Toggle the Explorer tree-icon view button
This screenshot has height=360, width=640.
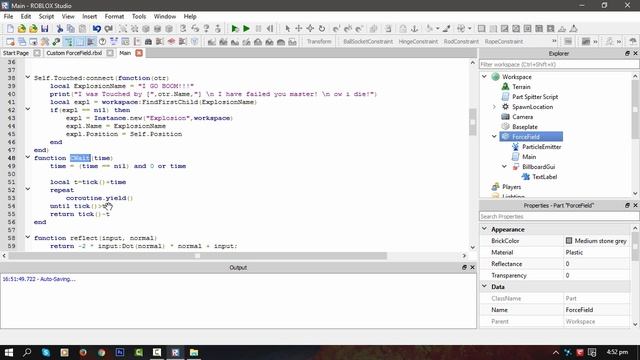click(x=68, y=42)
